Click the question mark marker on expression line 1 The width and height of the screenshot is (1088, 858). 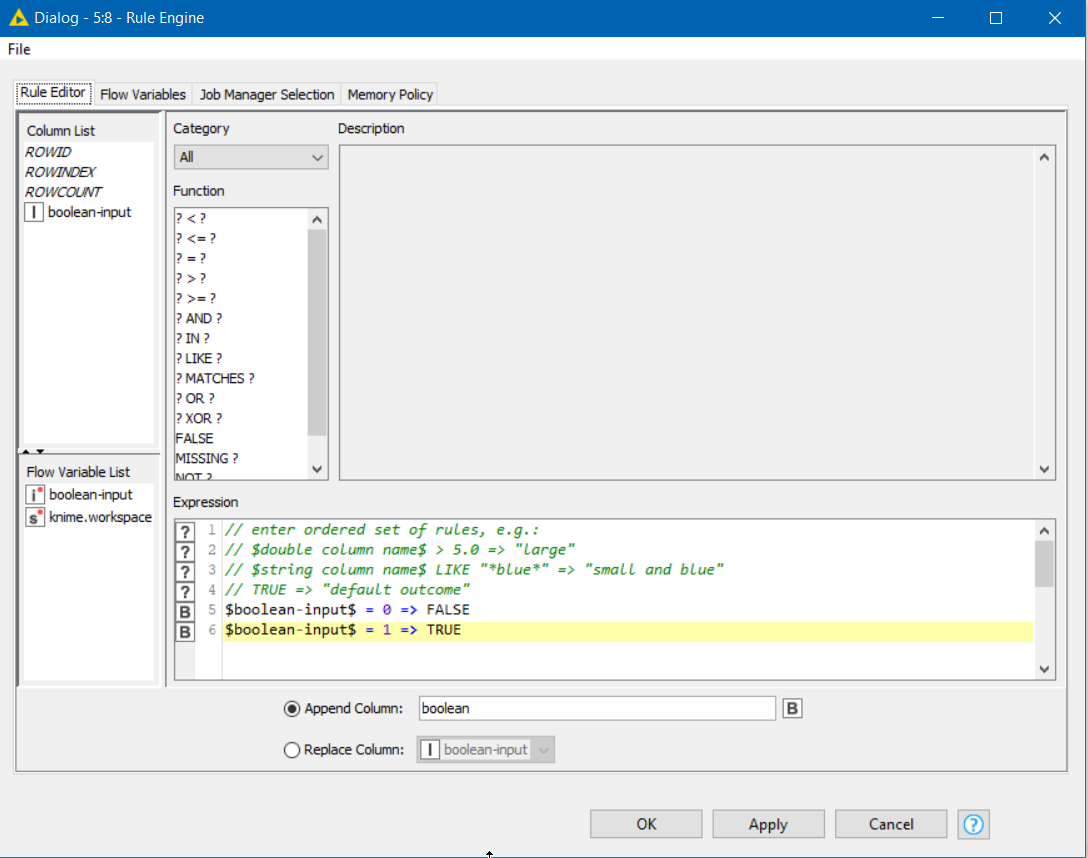[185, 530]
